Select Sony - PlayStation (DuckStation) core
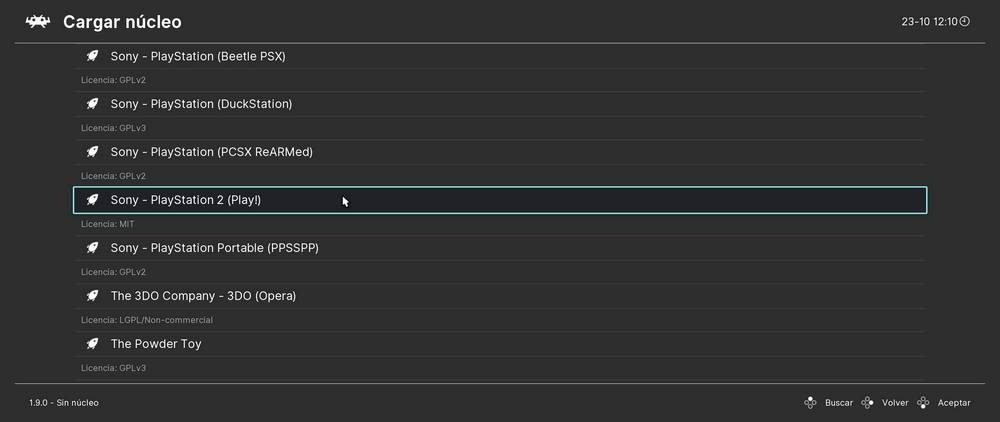Viewport: 1000px width, 422px height. coord(500,104)
